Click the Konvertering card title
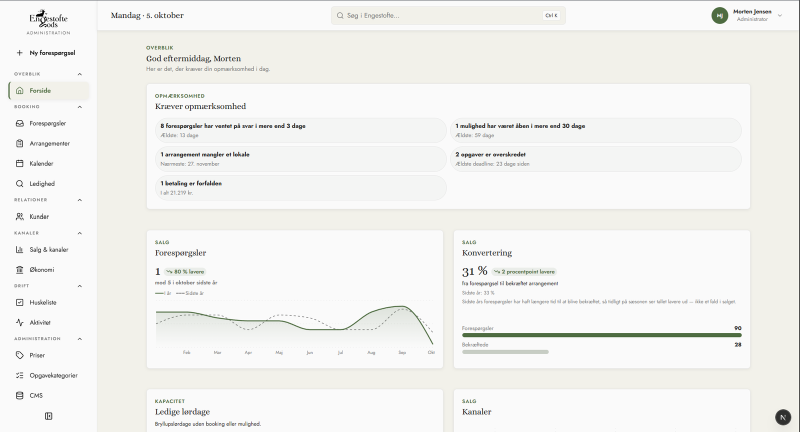This screenshot has width=800, height=432. [x=487, y=253]
